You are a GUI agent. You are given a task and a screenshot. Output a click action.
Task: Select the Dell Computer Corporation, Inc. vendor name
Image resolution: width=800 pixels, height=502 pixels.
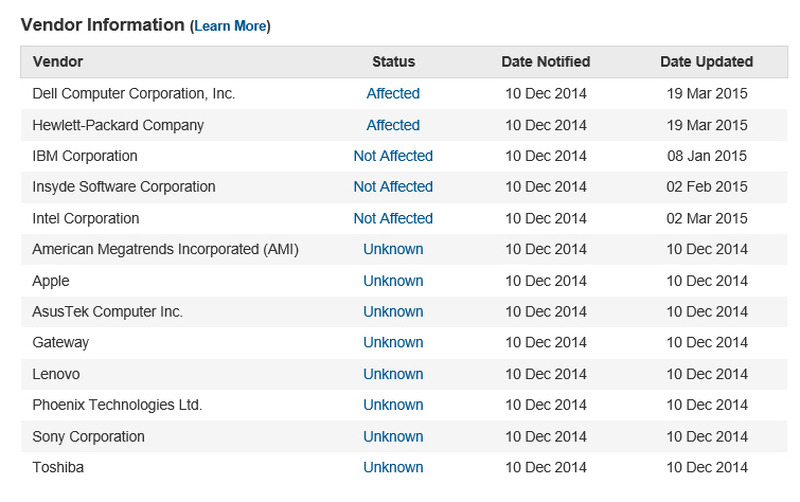(133, 94)
